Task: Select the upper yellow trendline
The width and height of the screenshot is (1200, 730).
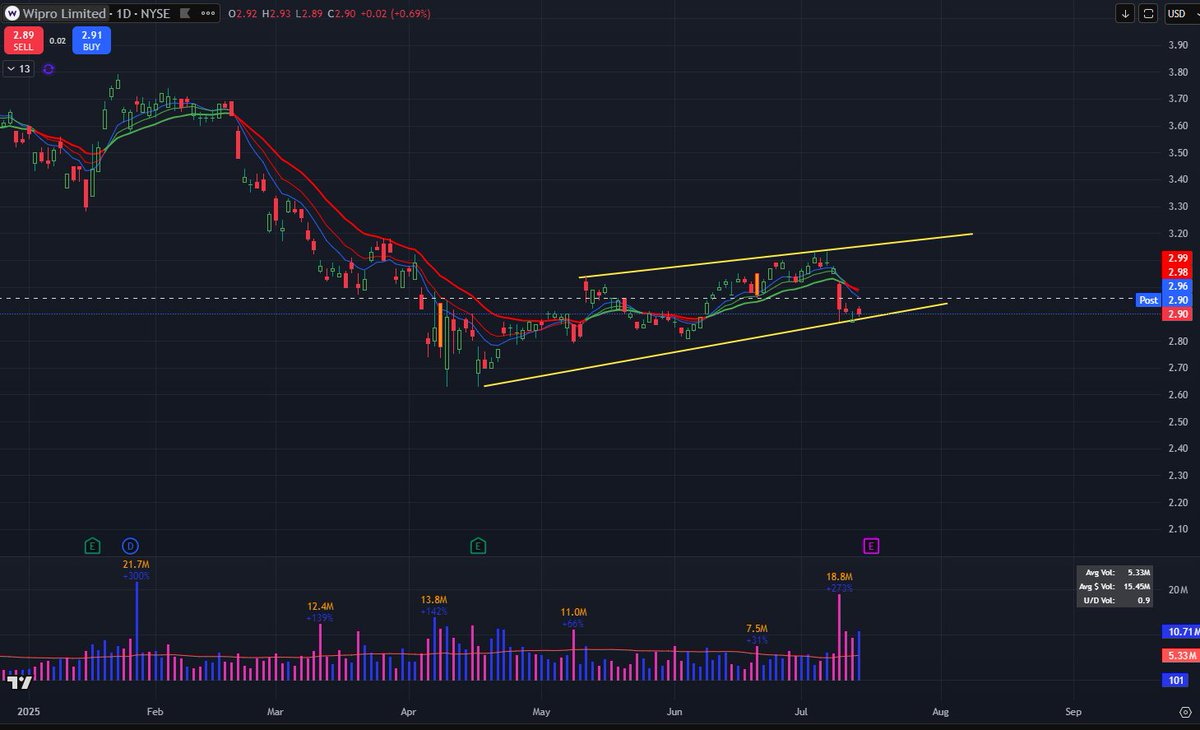Action: 775,255
